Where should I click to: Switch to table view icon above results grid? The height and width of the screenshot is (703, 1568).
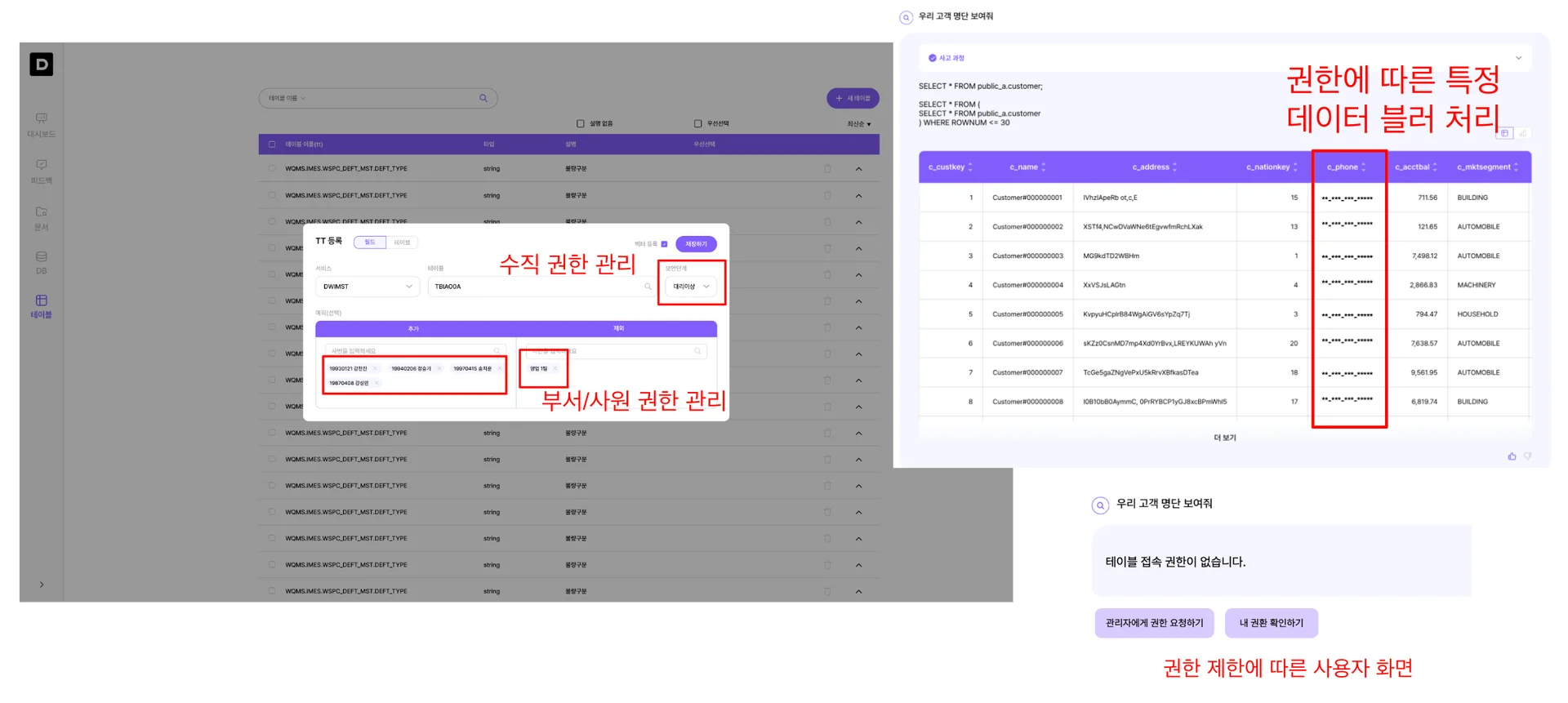coord(1504,133)
